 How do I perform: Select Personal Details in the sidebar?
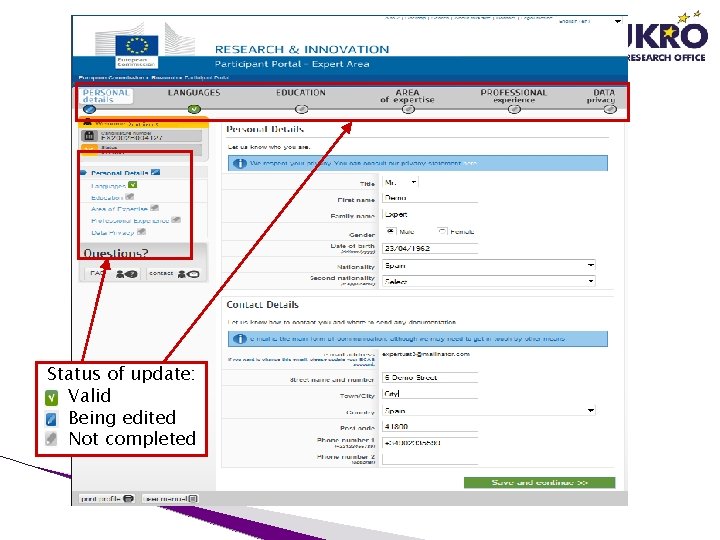click(x=119, y=173)
